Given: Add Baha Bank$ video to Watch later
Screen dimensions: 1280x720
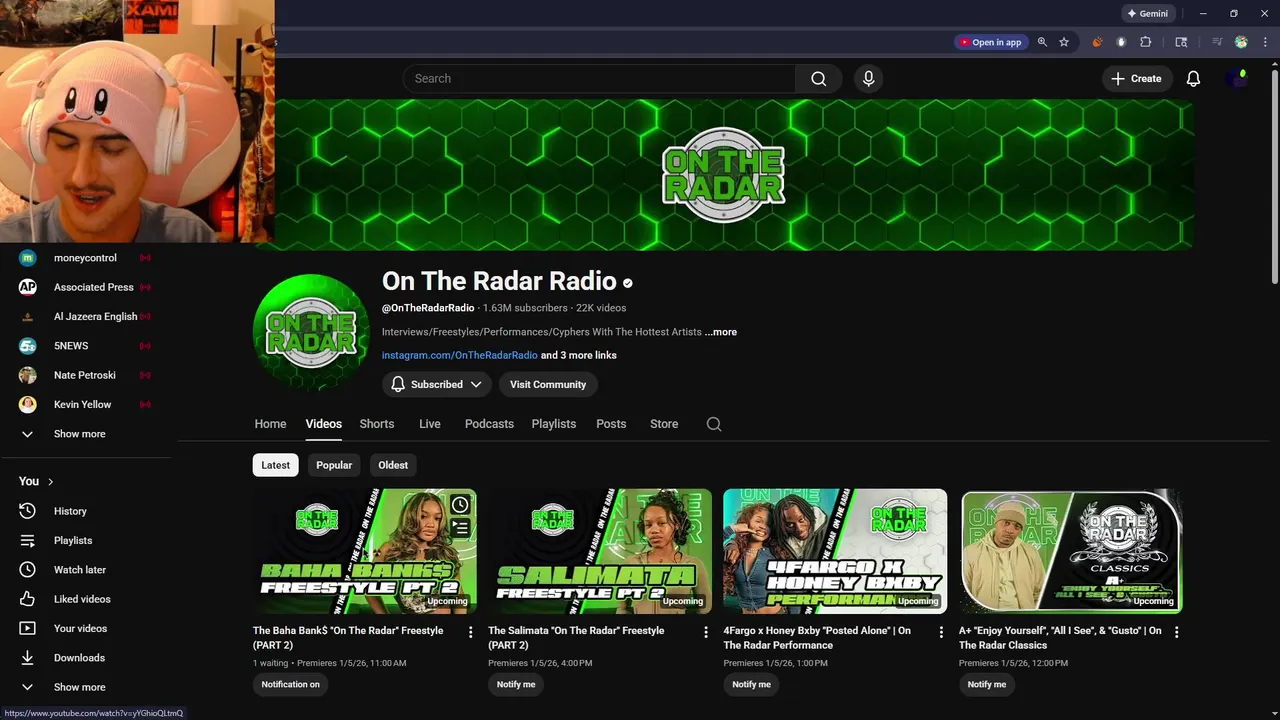Looking at the screenshot, I should [x=460, y=505].
